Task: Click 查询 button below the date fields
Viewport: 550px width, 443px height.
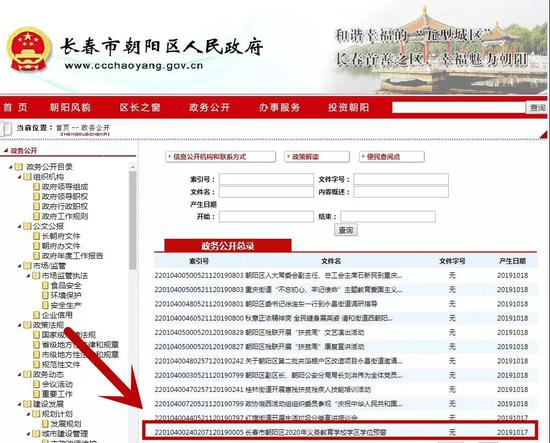Action: [346, 230]
